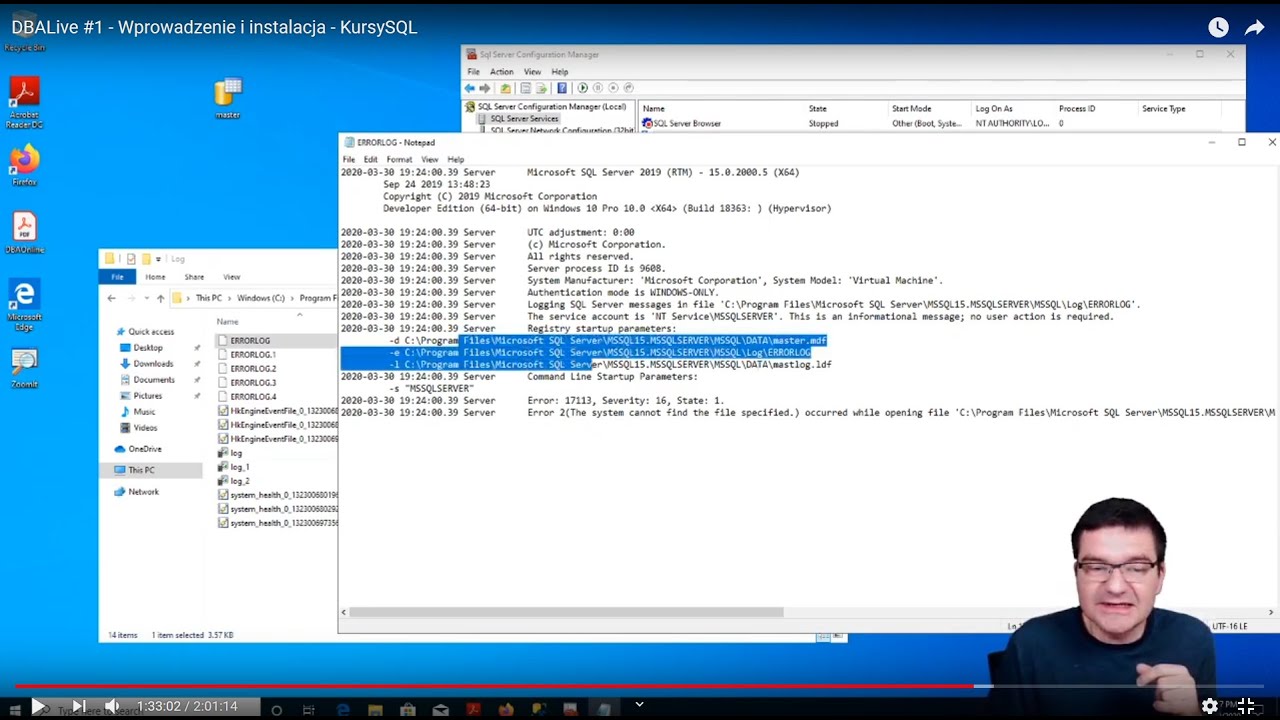Toggle full screen video mode
Image resolution: width=1280 pixels, height=720 pixels.
(x=1246, y=706)
